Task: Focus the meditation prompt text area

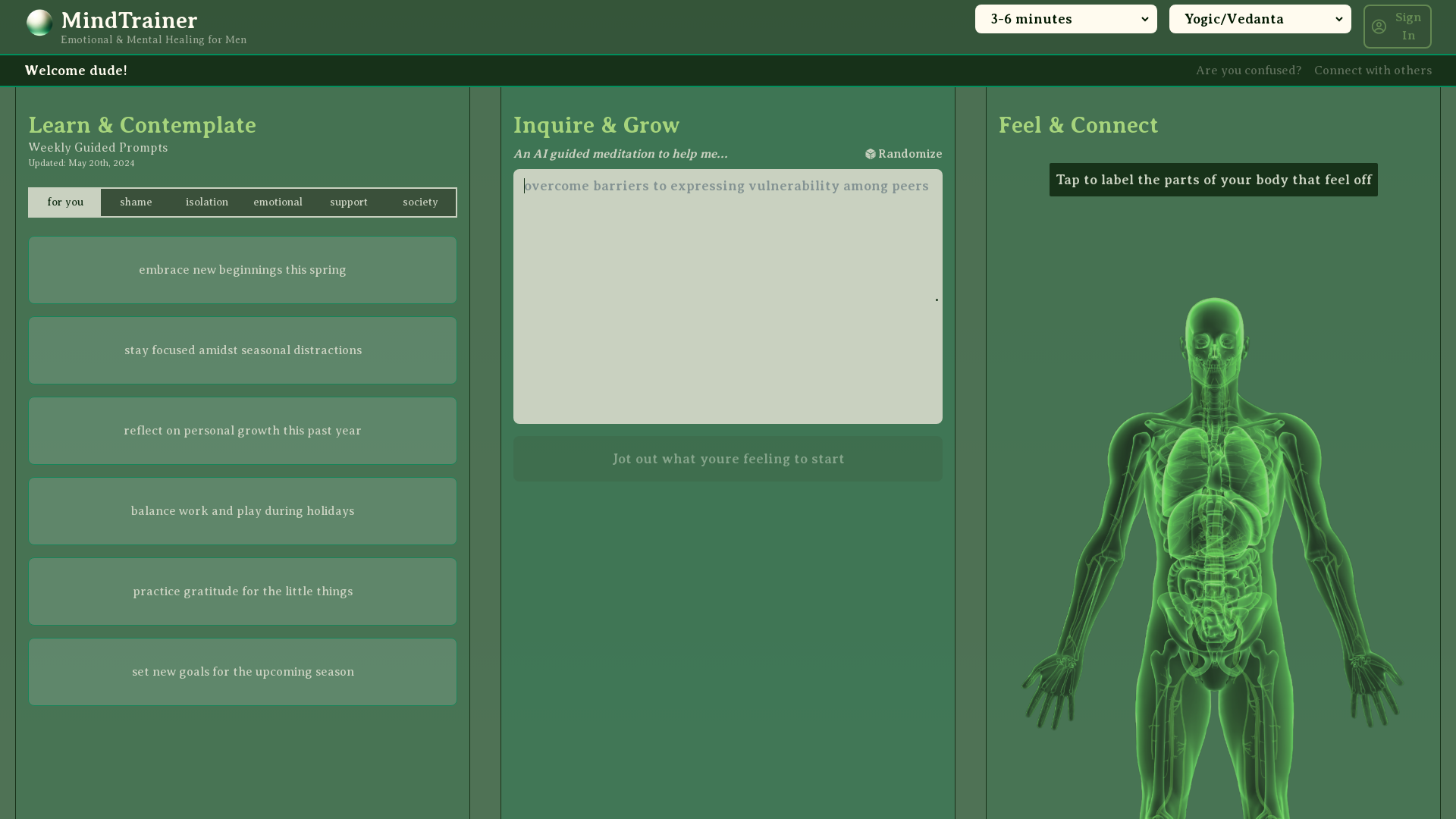Action: pyautogui.click(x=728, y=297)
